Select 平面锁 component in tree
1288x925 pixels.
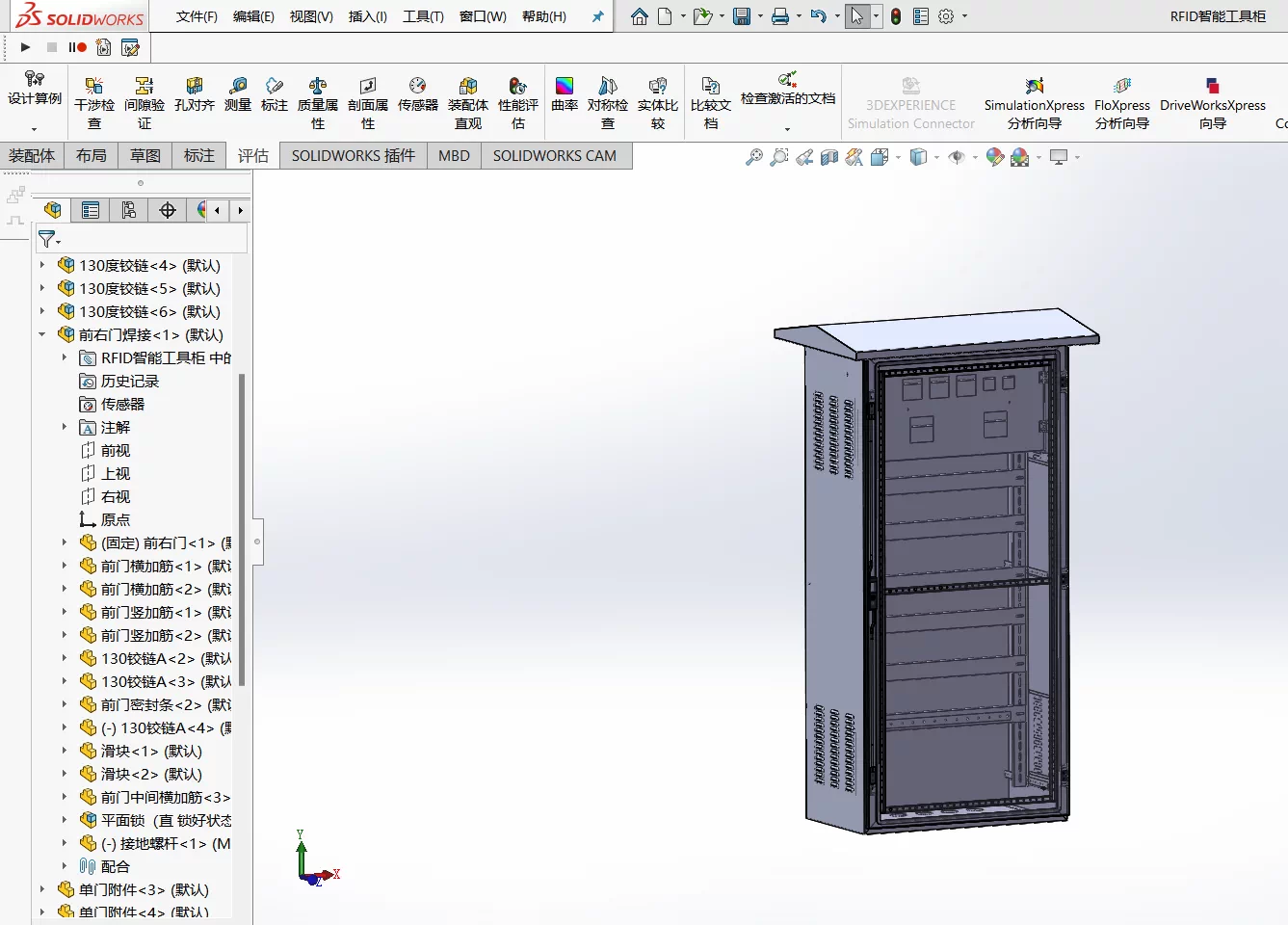click(x=156, y=820)
